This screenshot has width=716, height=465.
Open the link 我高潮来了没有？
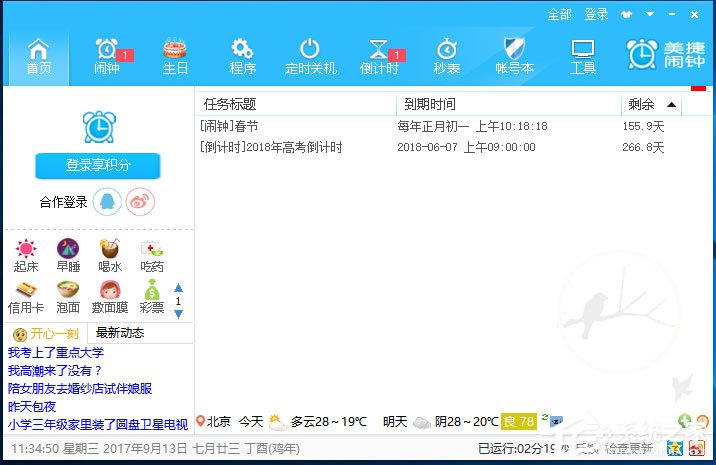point(55,370)
